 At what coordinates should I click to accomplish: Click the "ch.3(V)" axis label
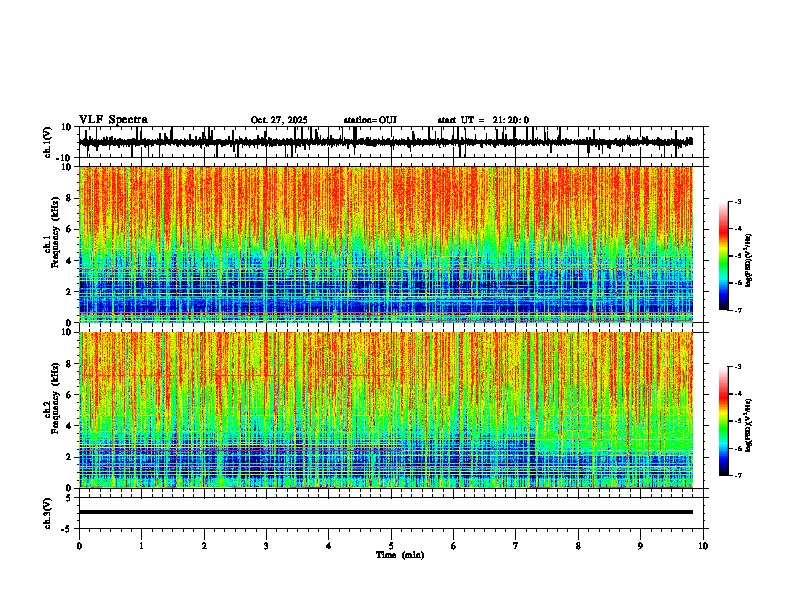click(x=48, y=513)
